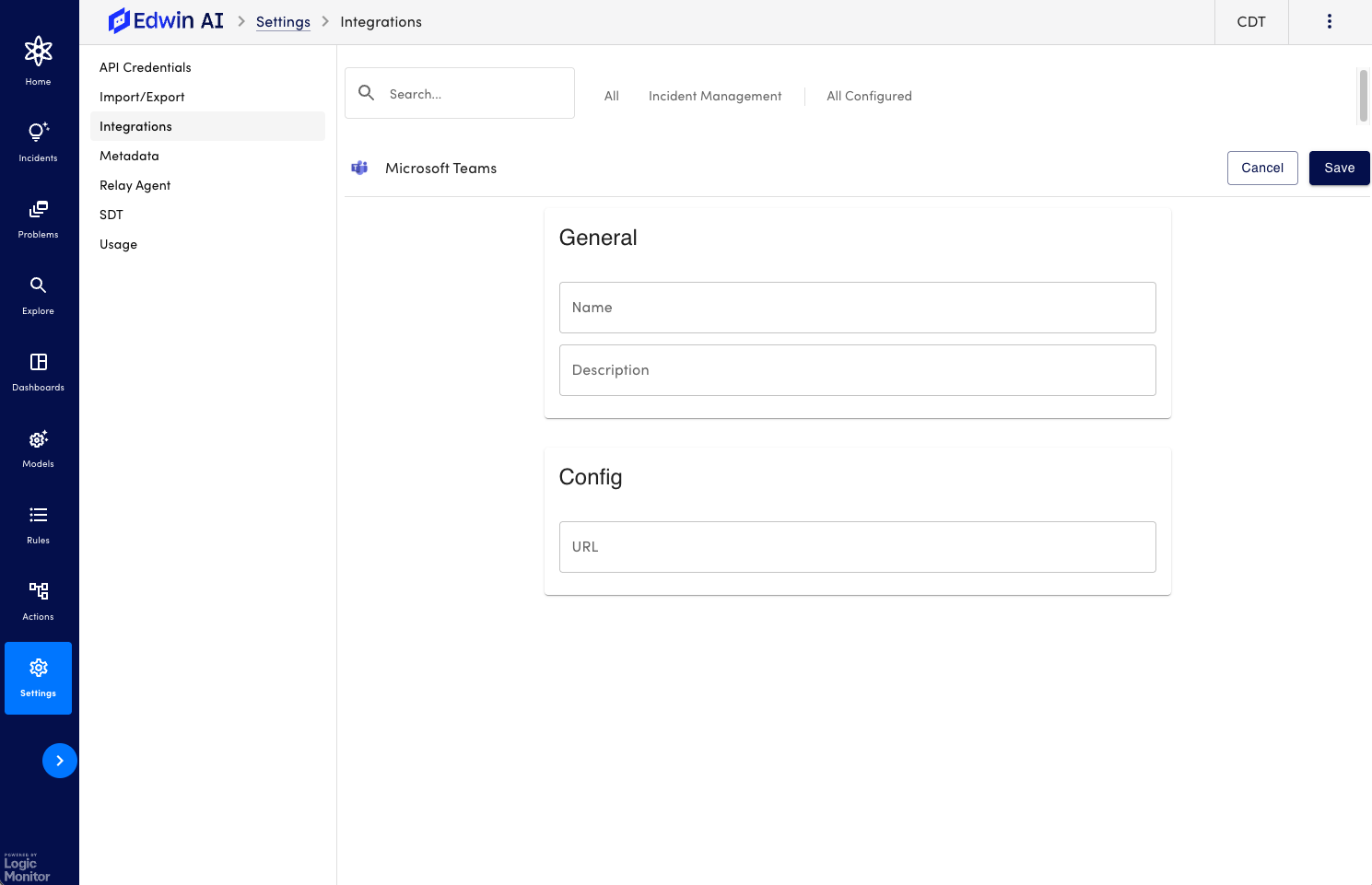
Task: Select Integrations in settings menu
Action: click(208, 126)
